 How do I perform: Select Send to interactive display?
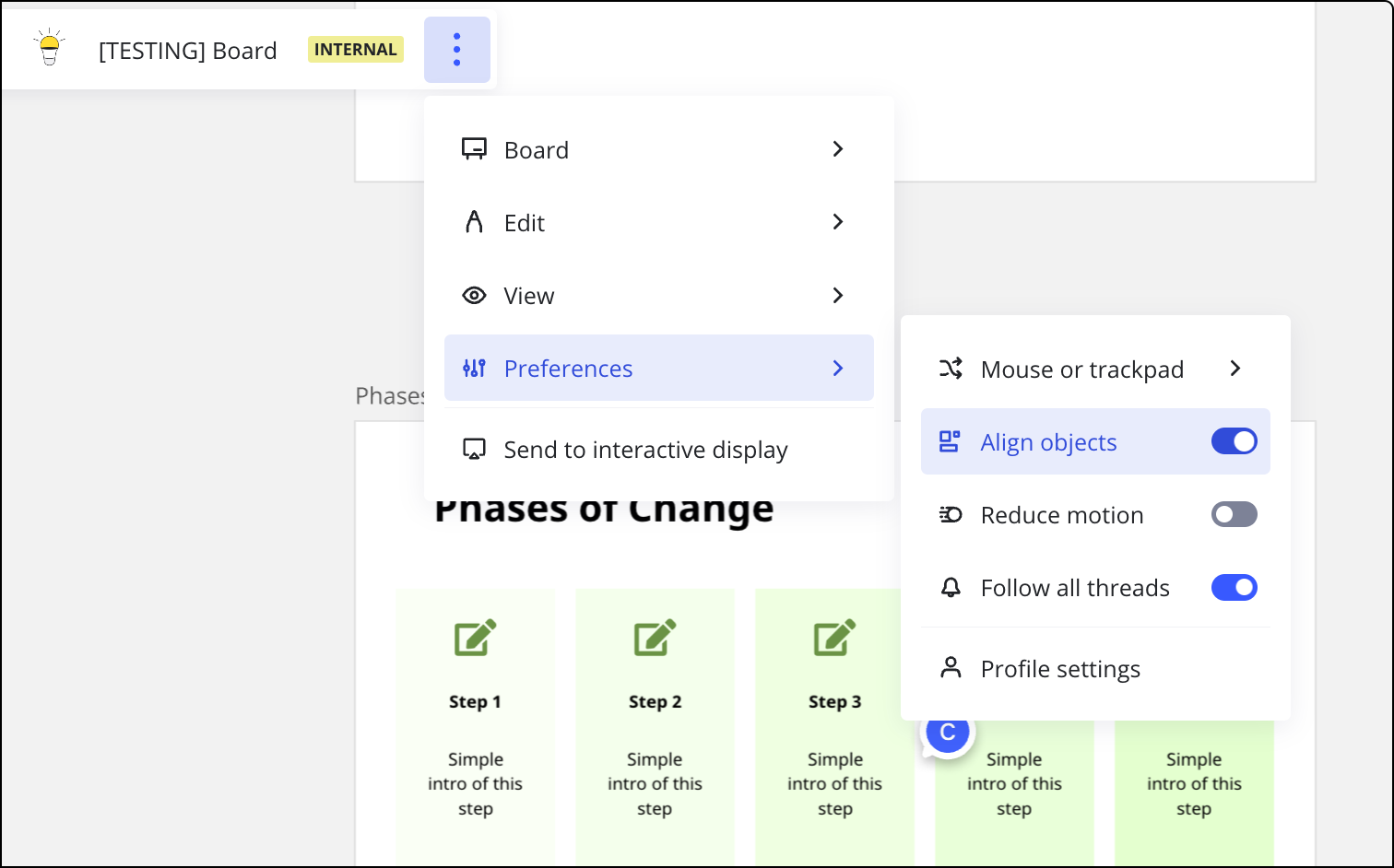[645, 450]
